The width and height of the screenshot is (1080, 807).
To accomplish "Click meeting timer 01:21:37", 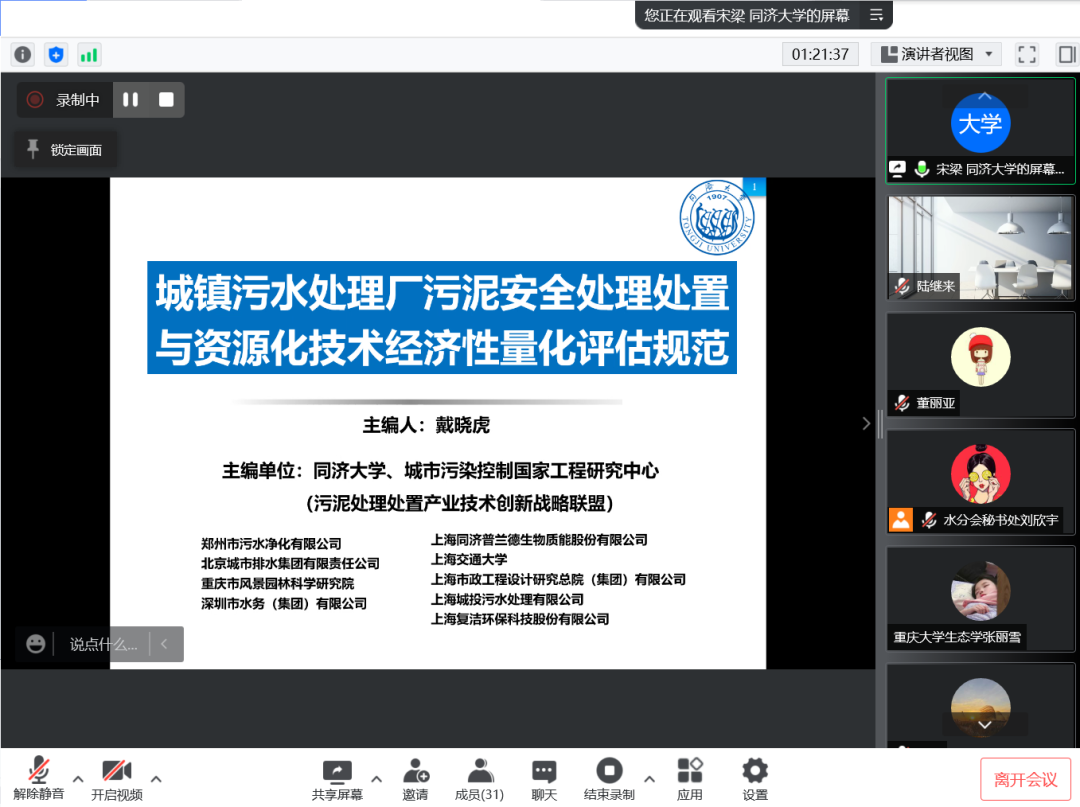I will [820, 54].
